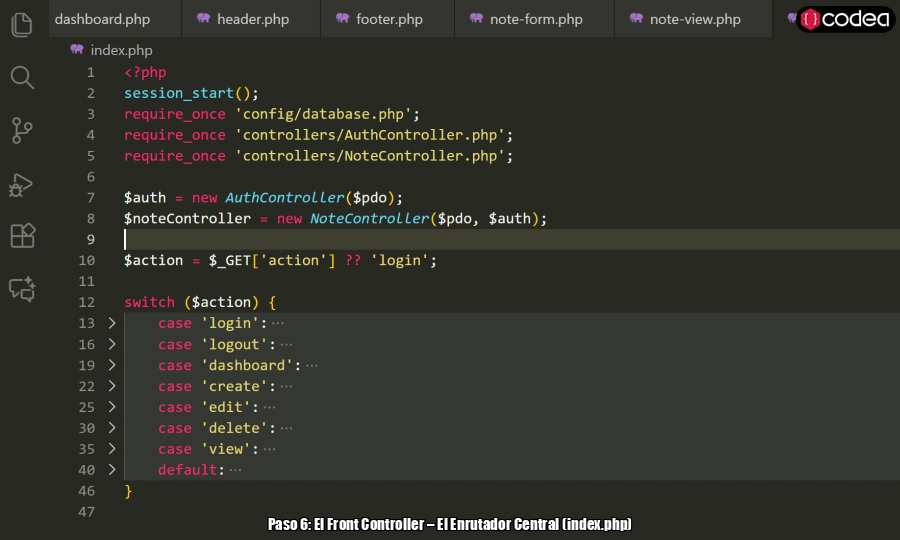This screenshot has width=900, height=540.
Task: Expand the folded case 'view' block
Action: click(112, 449)
